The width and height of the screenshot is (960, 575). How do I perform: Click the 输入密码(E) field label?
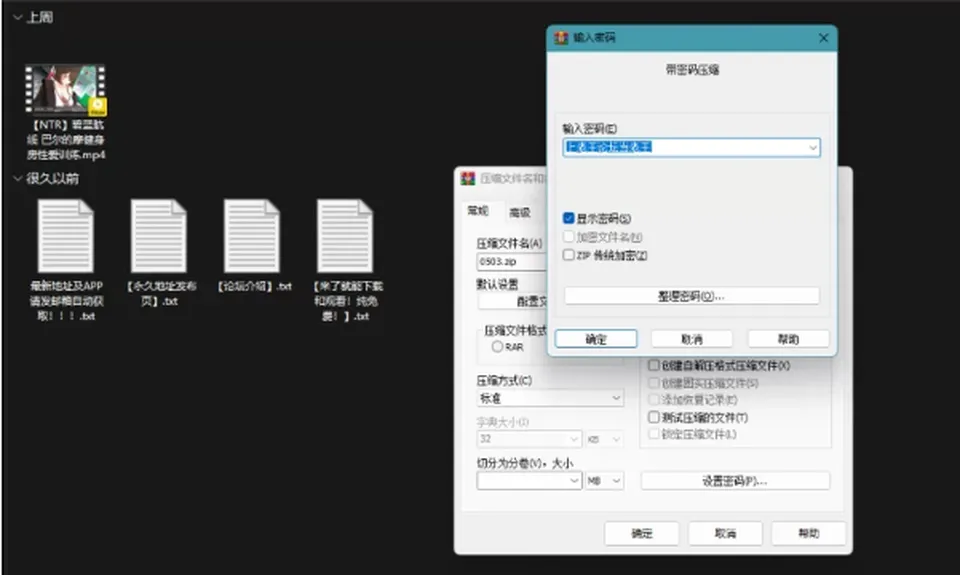[590, 129]
